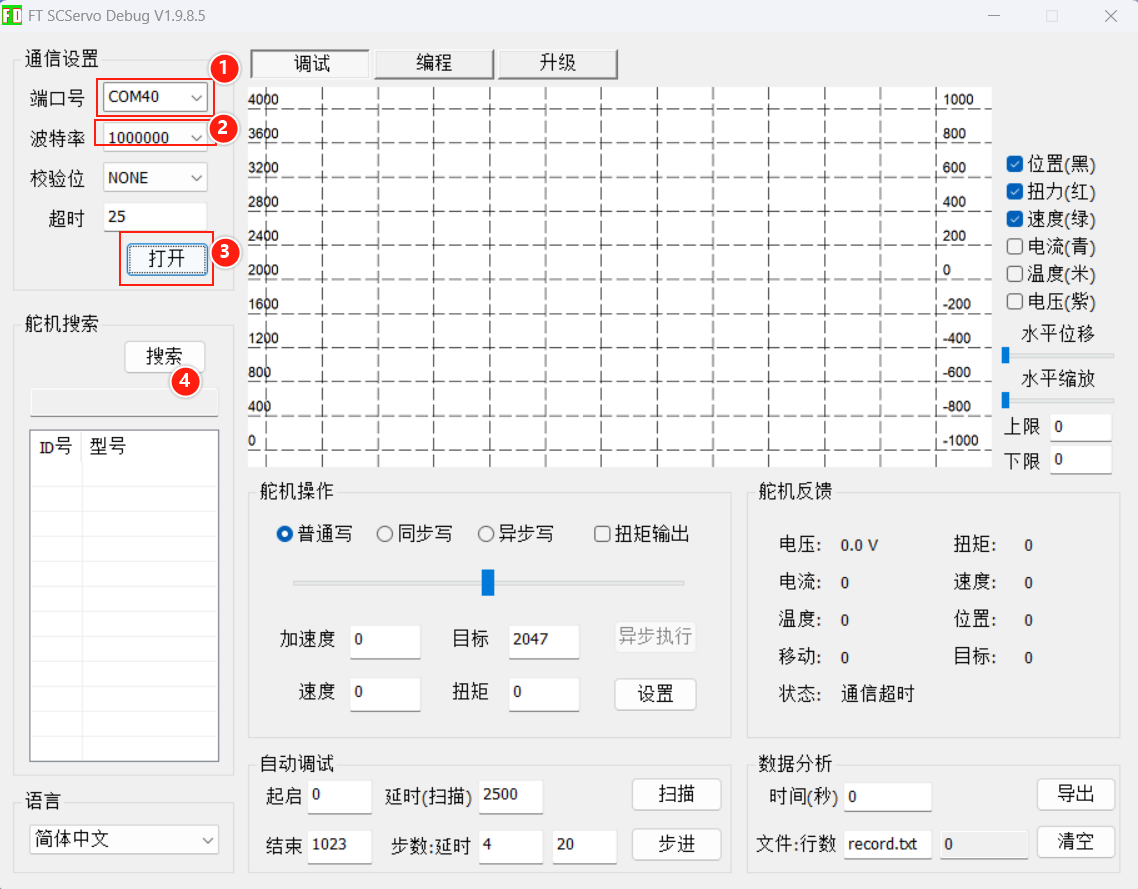Viewport: 1138px width, 889px height.
Task: Clear data with the 清空 button
Action: (1076, 842)
